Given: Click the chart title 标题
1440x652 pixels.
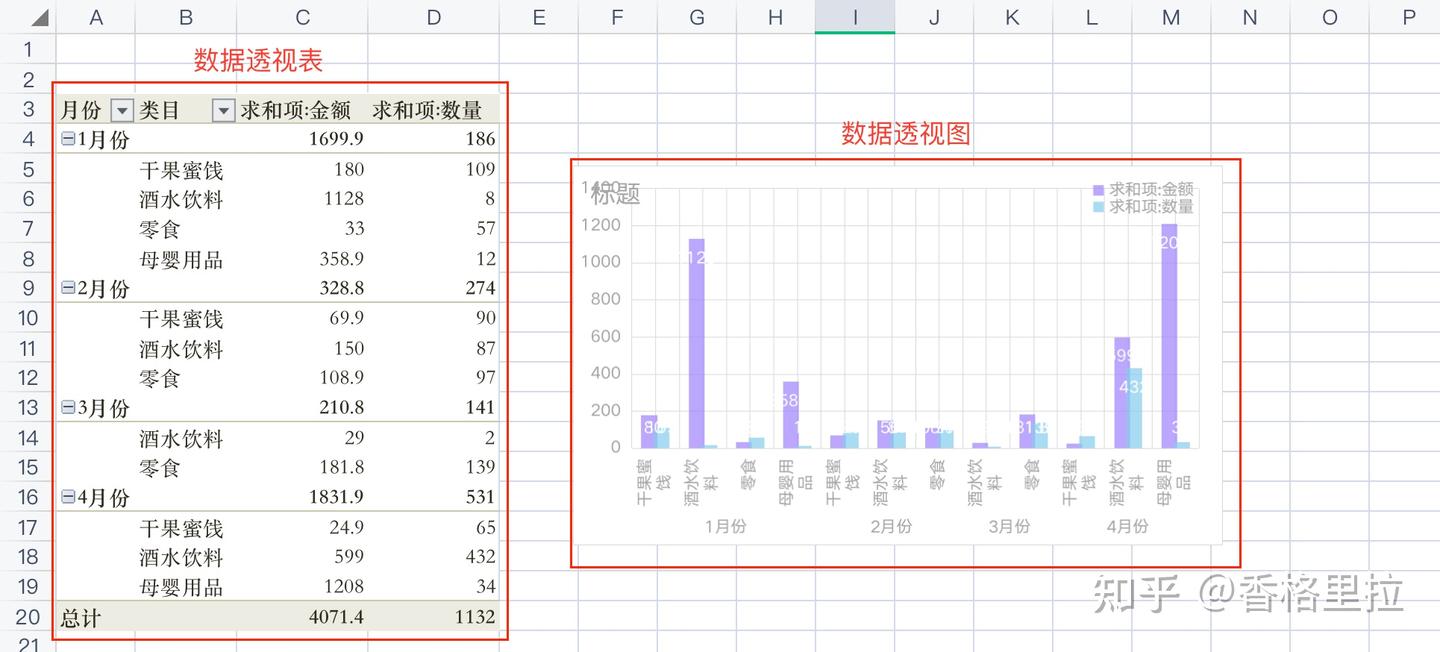Looking at the screenshot, I should click(616, 194).
